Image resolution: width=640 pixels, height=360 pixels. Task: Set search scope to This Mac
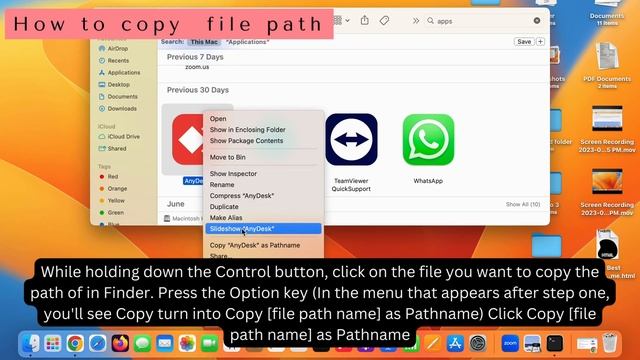click(x=204, y=42)
